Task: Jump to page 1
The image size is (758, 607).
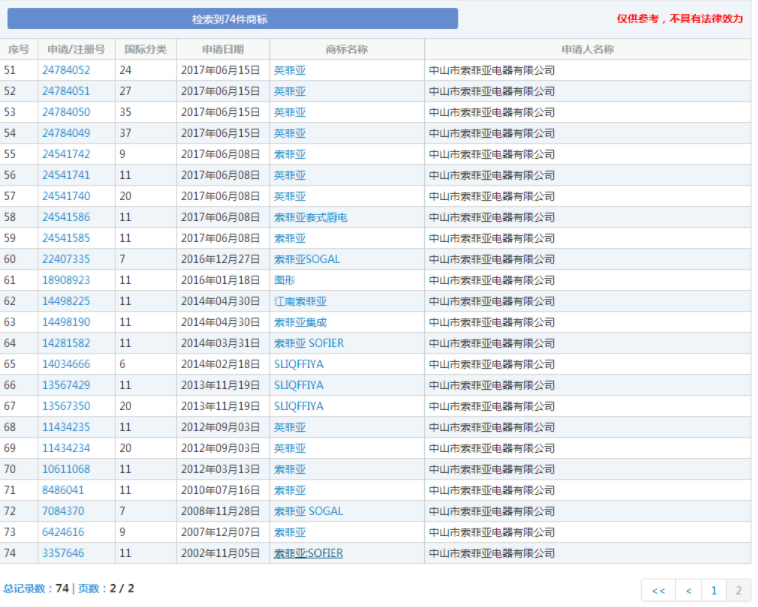Action: tap(714, 591)
